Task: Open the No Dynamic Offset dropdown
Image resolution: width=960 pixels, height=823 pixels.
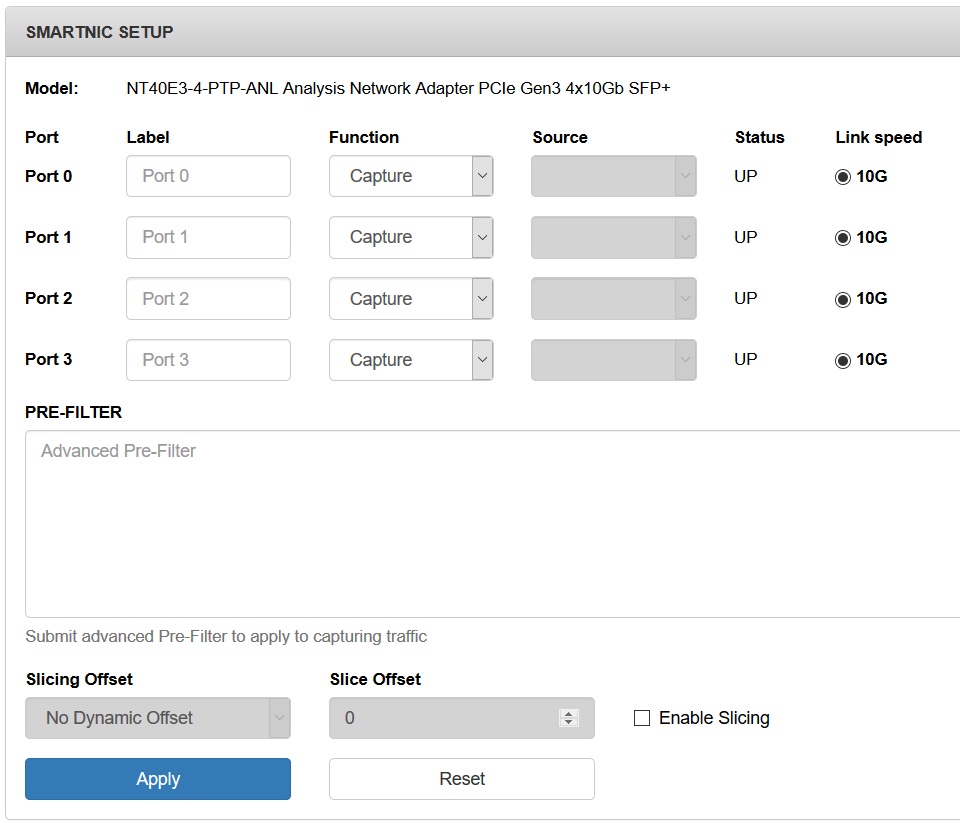Action: pyautogui.click(x=158, y=718)
